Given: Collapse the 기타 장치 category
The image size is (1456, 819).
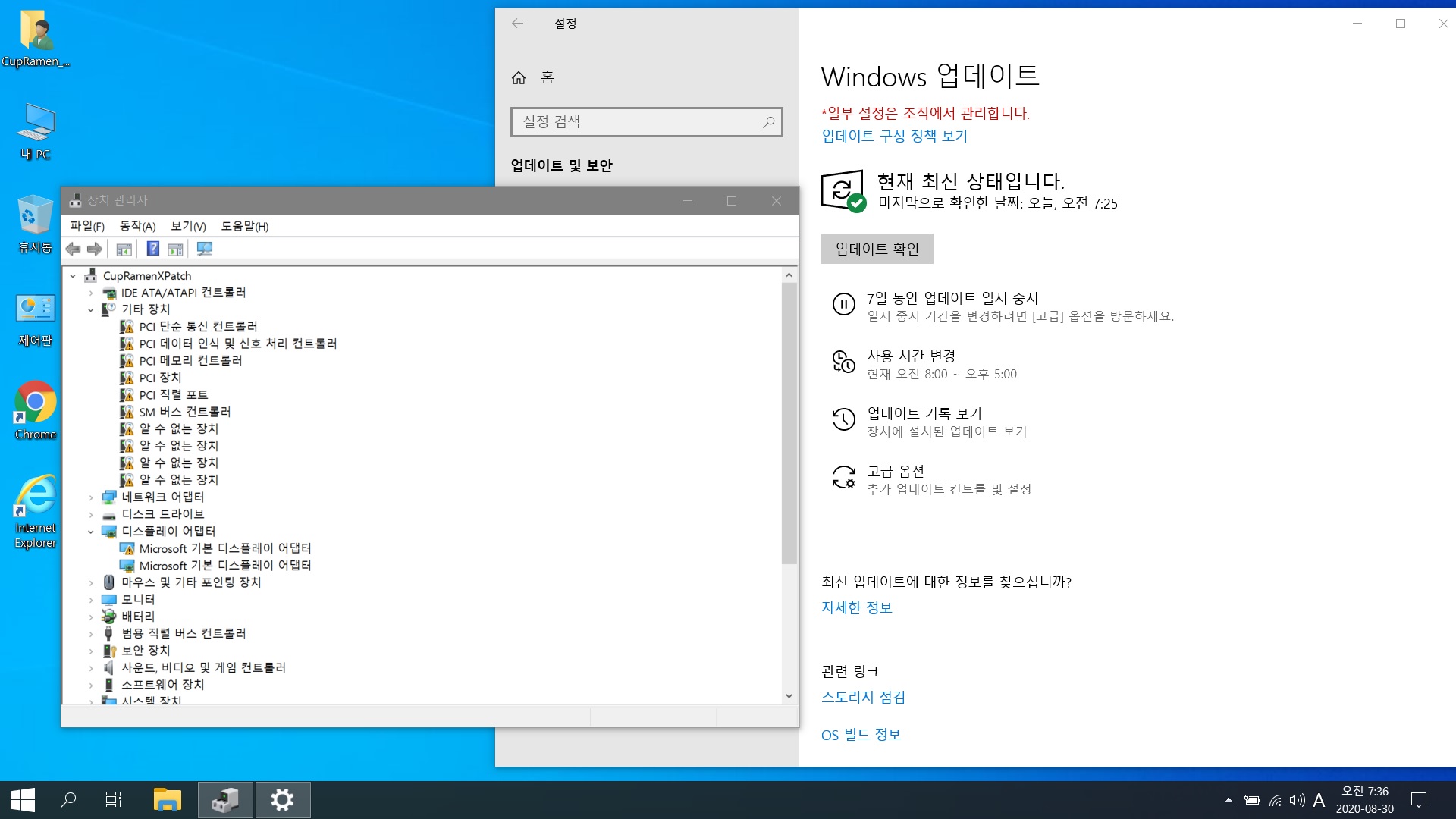Looking at the screenshot, I should (91, 309).
